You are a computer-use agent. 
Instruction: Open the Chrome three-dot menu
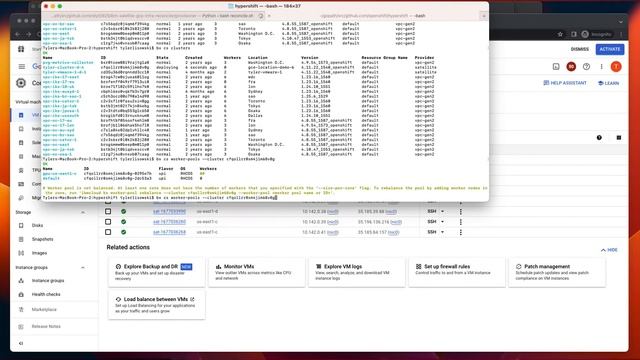621,34
